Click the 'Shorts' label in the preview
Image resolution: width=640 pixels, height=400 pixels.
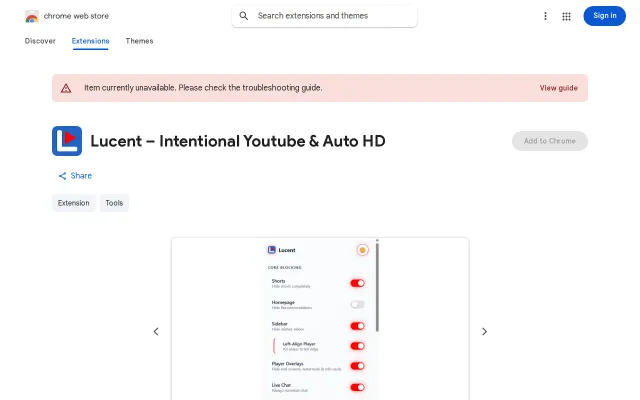[278, 281]
